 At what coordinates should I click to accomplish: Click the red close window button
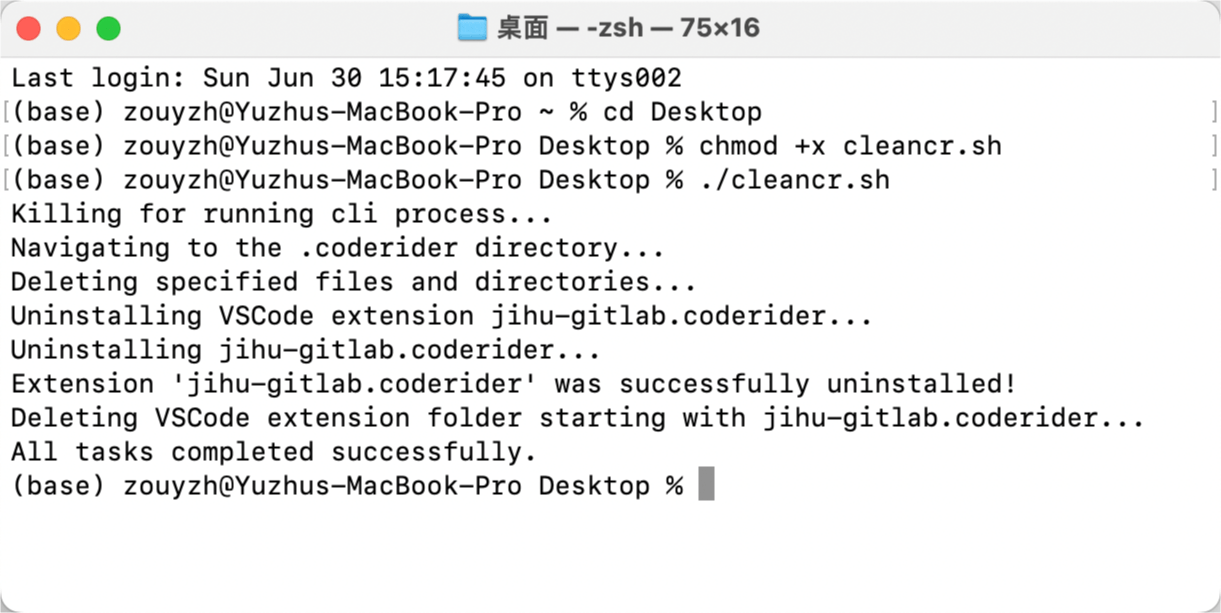[x=29, y=28]
